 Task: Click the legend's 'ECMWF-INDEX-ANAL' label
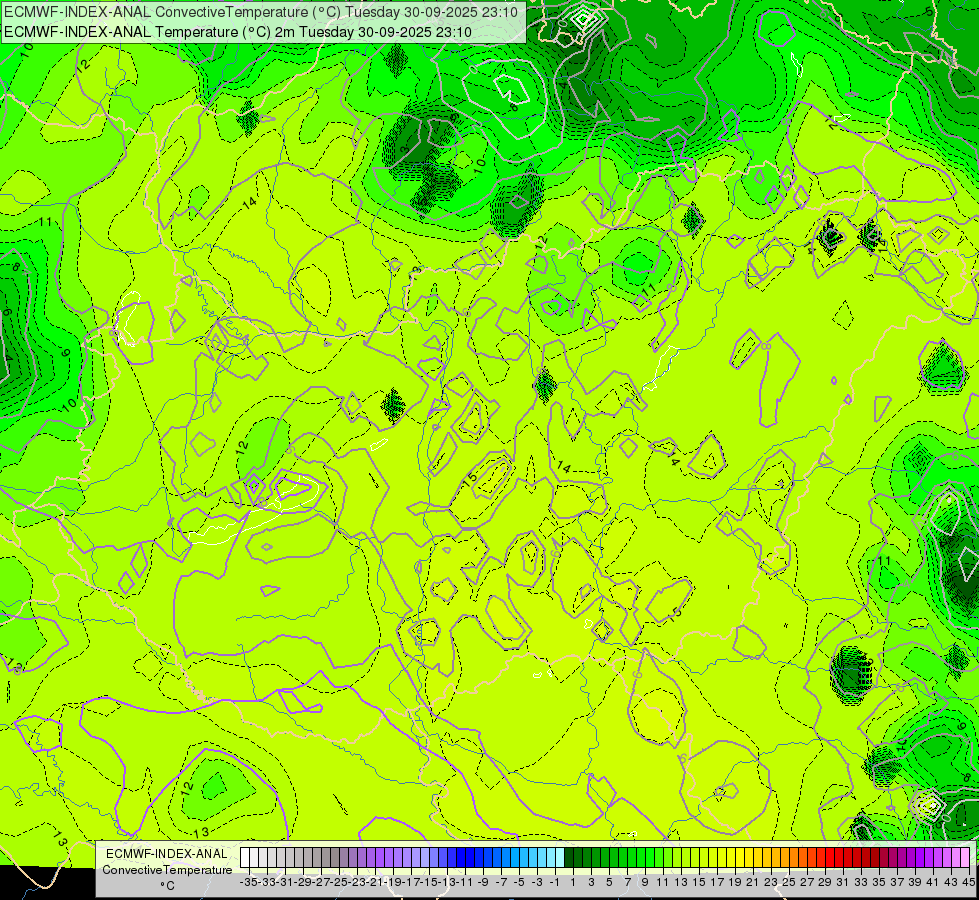pos(167,854)
